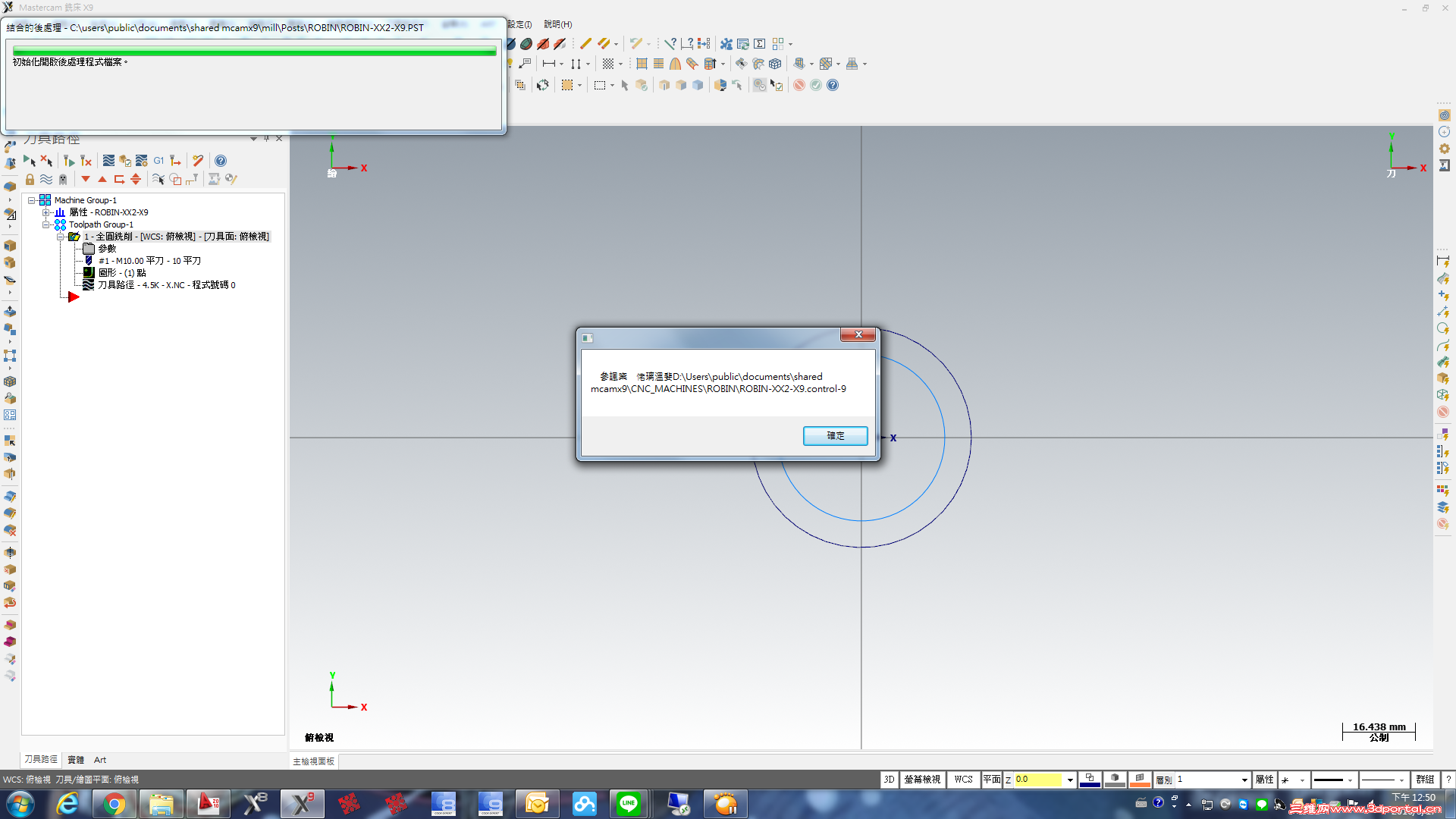Toggle 3D construction mode button
The width and height of the screenshot is (1456, 819).
pyautogui.click(x=889, y=780)
